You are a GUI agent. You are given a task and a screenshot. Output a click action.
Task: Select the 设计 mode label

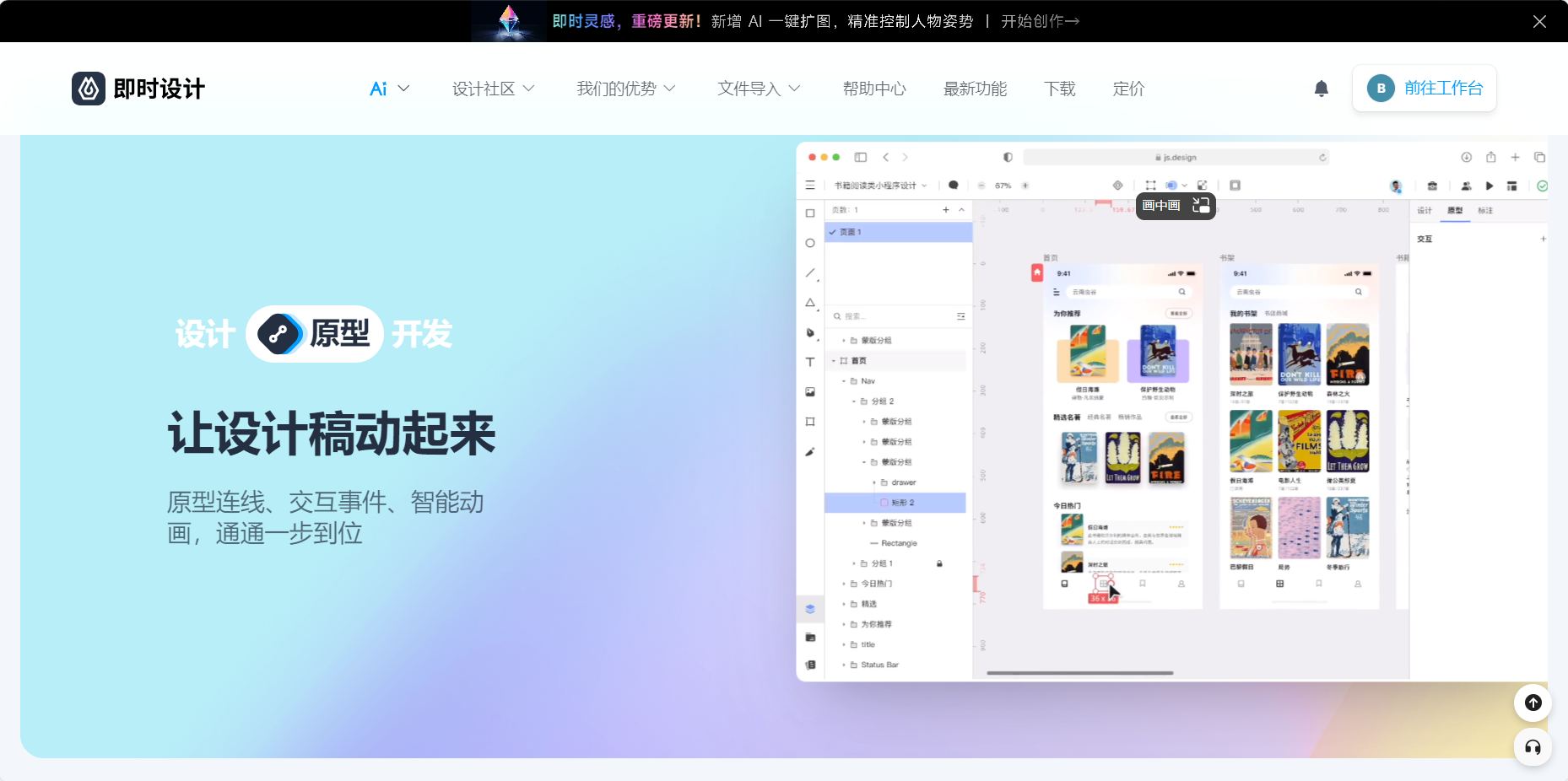pos(205,334)
